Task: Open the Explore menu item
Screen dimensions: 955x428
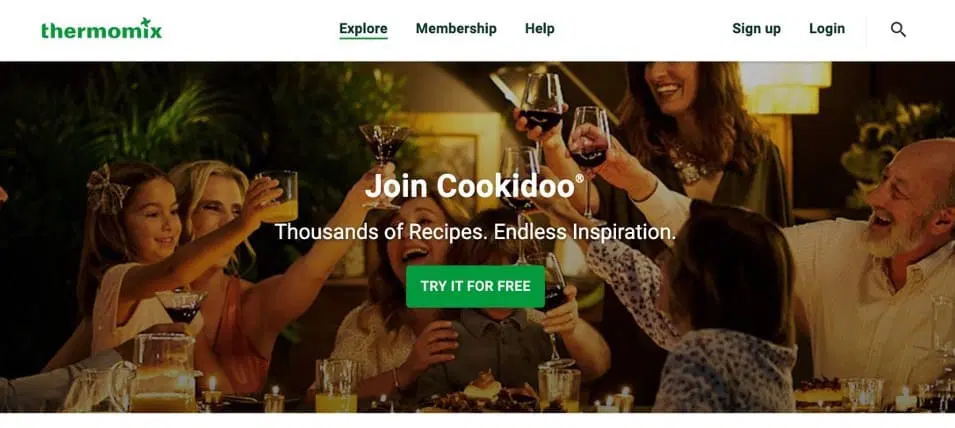Action: [x=363, y=29]
